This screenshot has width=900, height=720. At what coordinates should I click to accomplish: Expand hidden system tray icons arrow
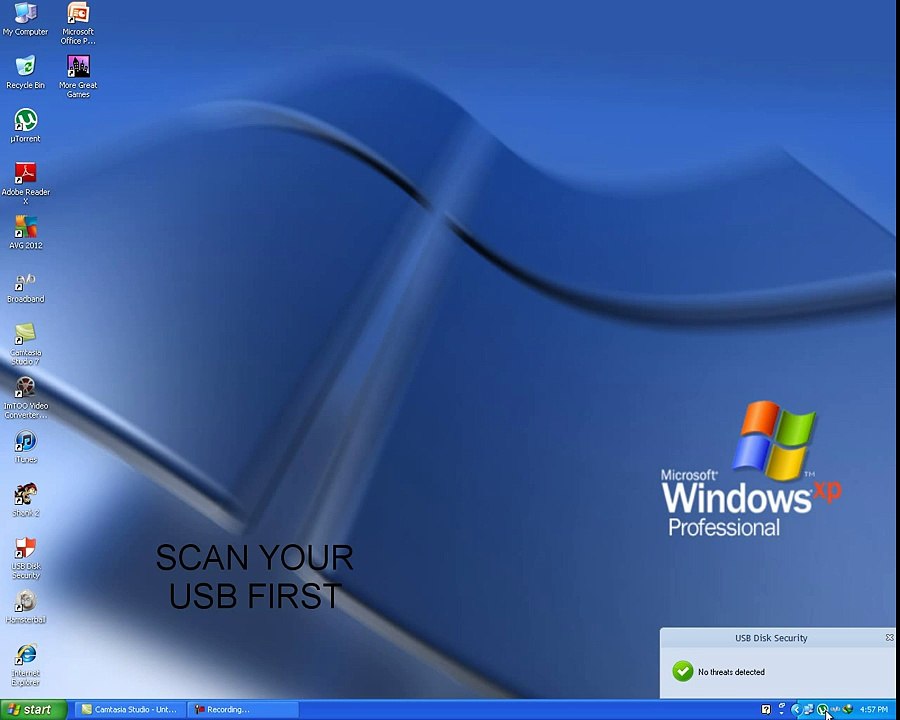(796, 710)
